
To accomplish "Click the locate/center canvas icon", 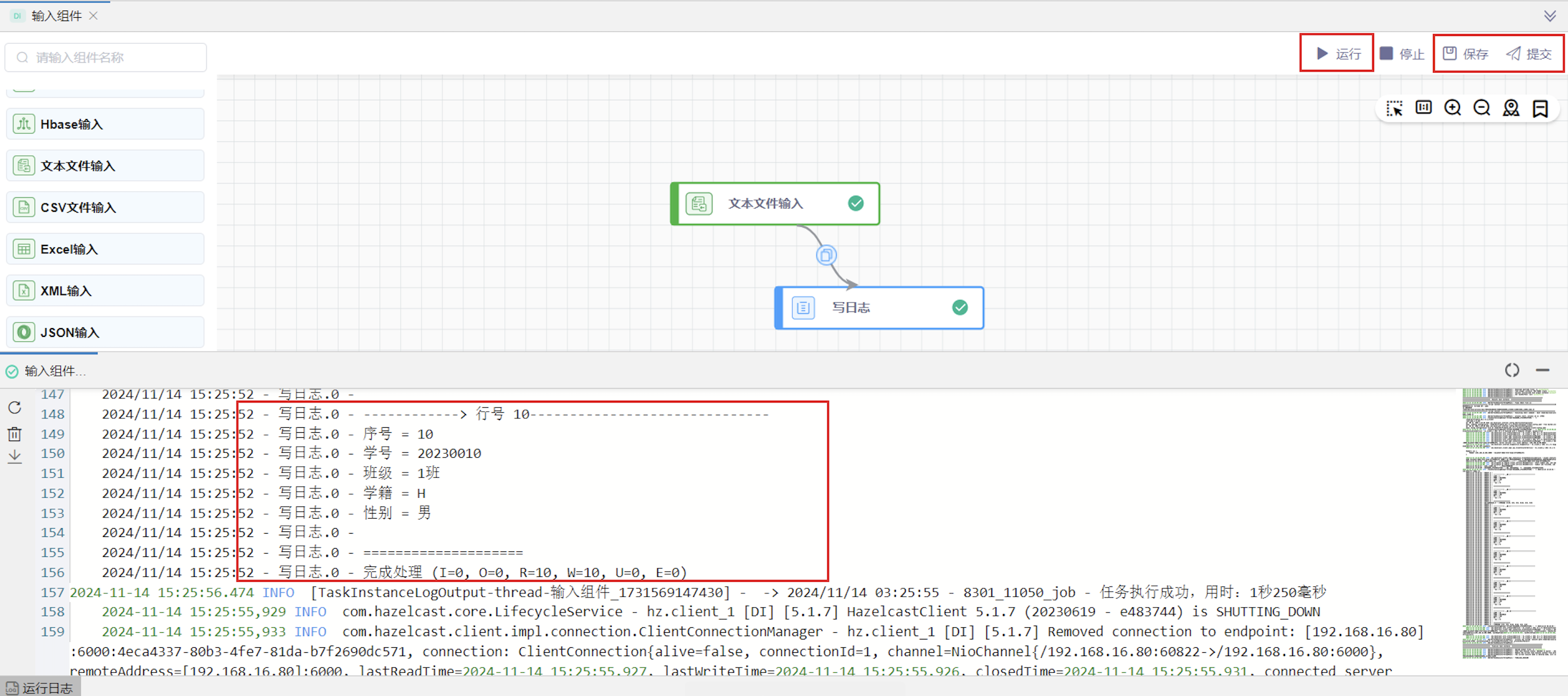I will point(1511,108).
